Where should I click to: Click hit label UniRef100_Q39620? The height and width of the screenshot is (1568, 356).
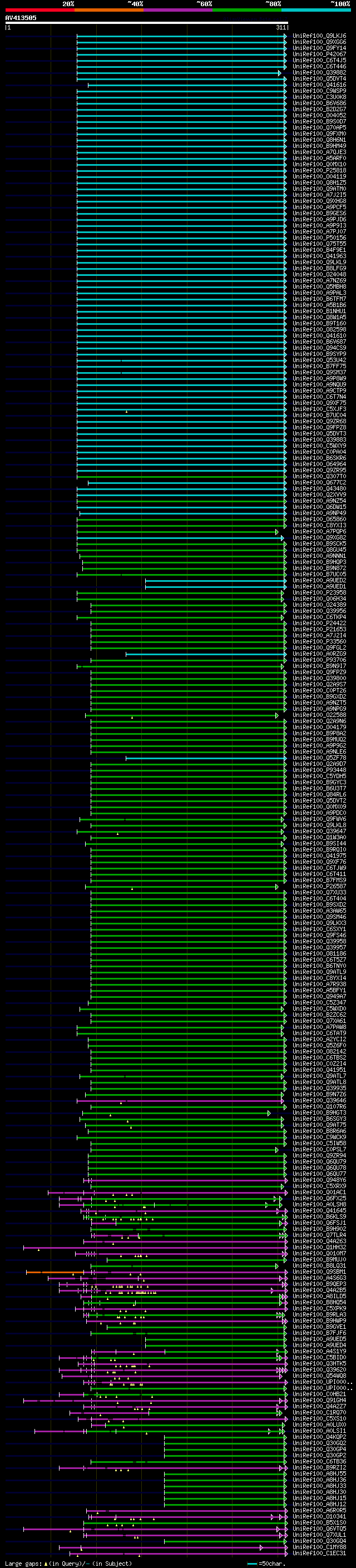coord(319,1369)
